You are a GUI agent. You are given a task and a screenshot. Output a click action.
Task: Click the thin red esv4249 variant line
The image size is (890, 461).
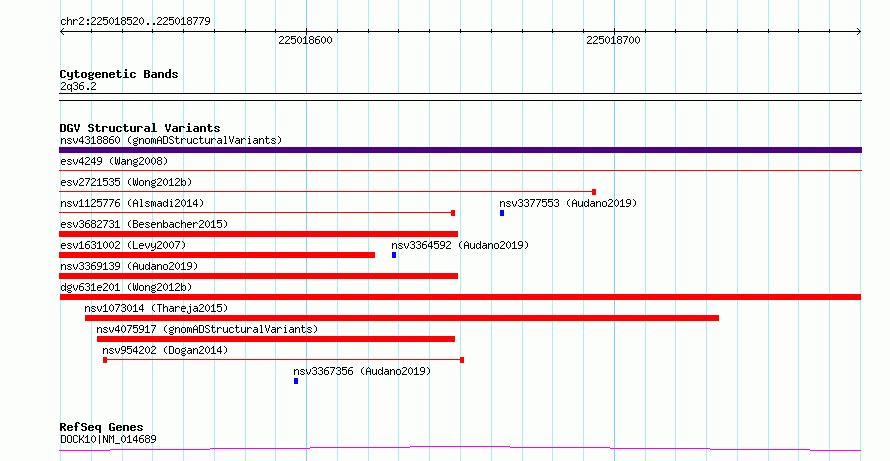pos(460,170)
